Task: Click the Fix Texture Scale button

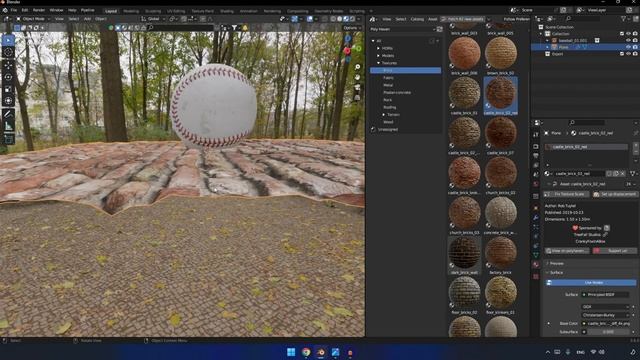Action: [566, 194]
